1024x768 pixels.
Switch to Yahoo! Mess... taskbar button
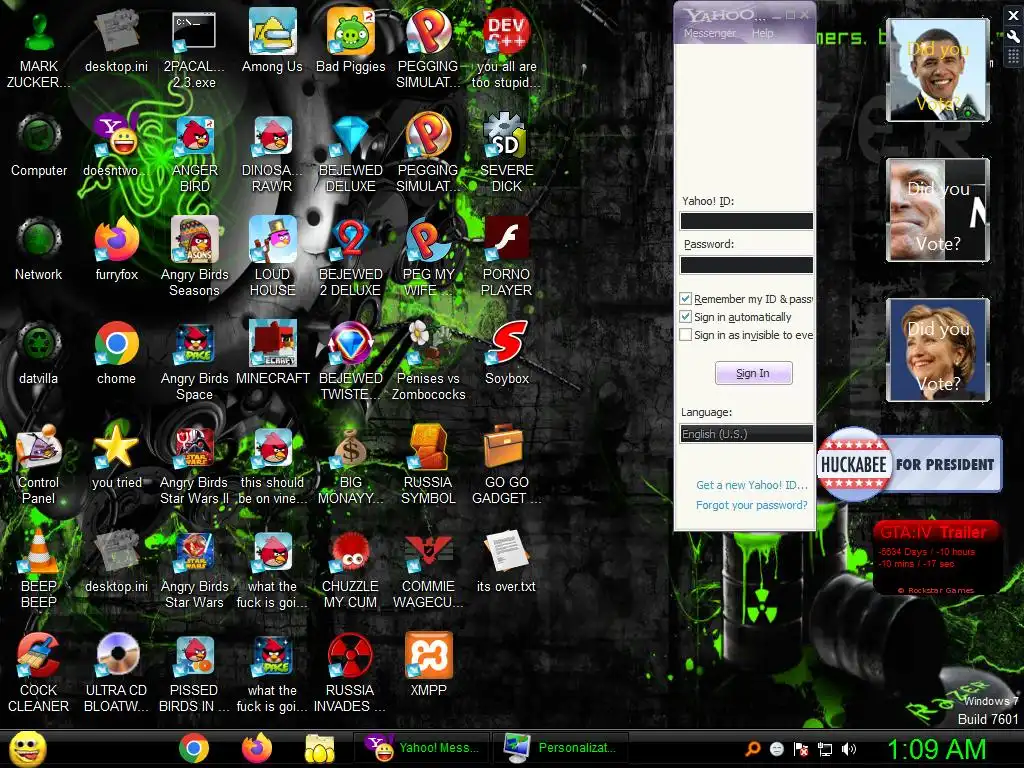coord(423,748)
